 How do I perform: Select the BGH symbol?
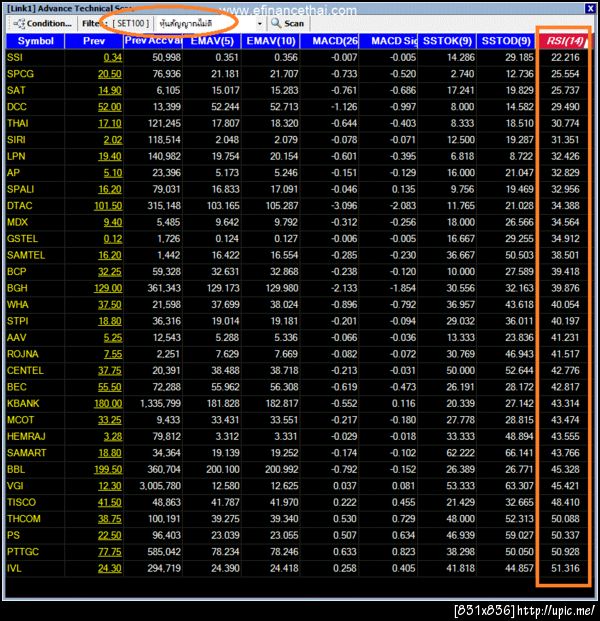pos(17,288)
